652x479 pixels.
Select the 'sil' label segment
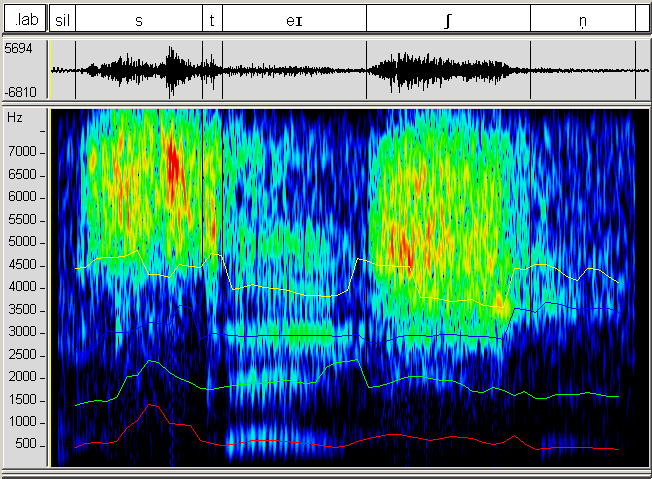click(x=63, y=19)
